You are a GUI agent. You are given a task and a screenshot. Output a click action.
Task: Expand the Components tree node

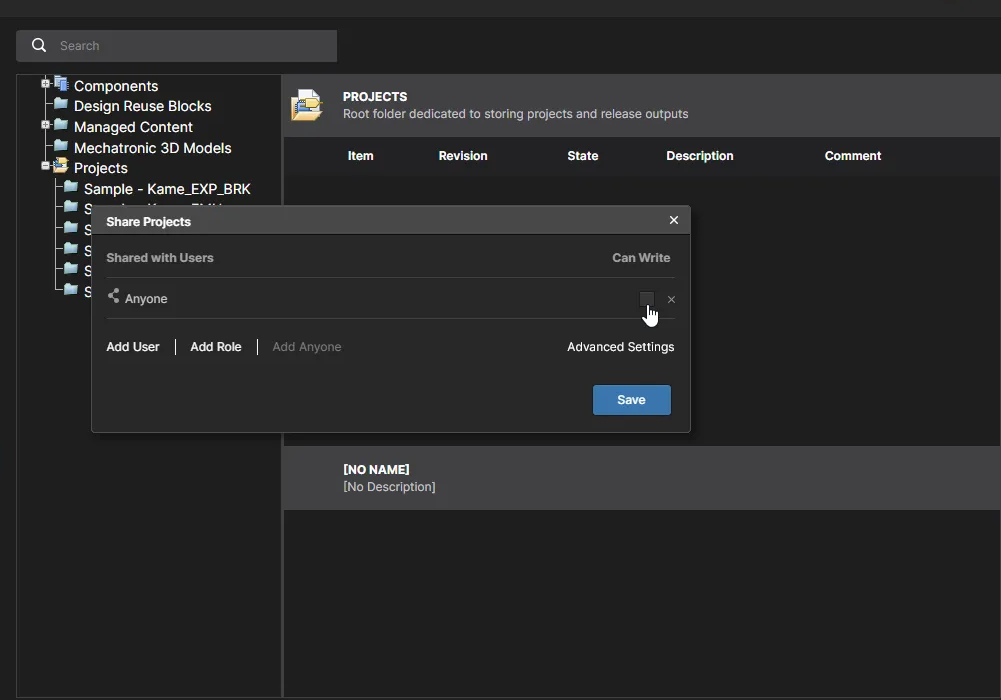coord(45,84)
